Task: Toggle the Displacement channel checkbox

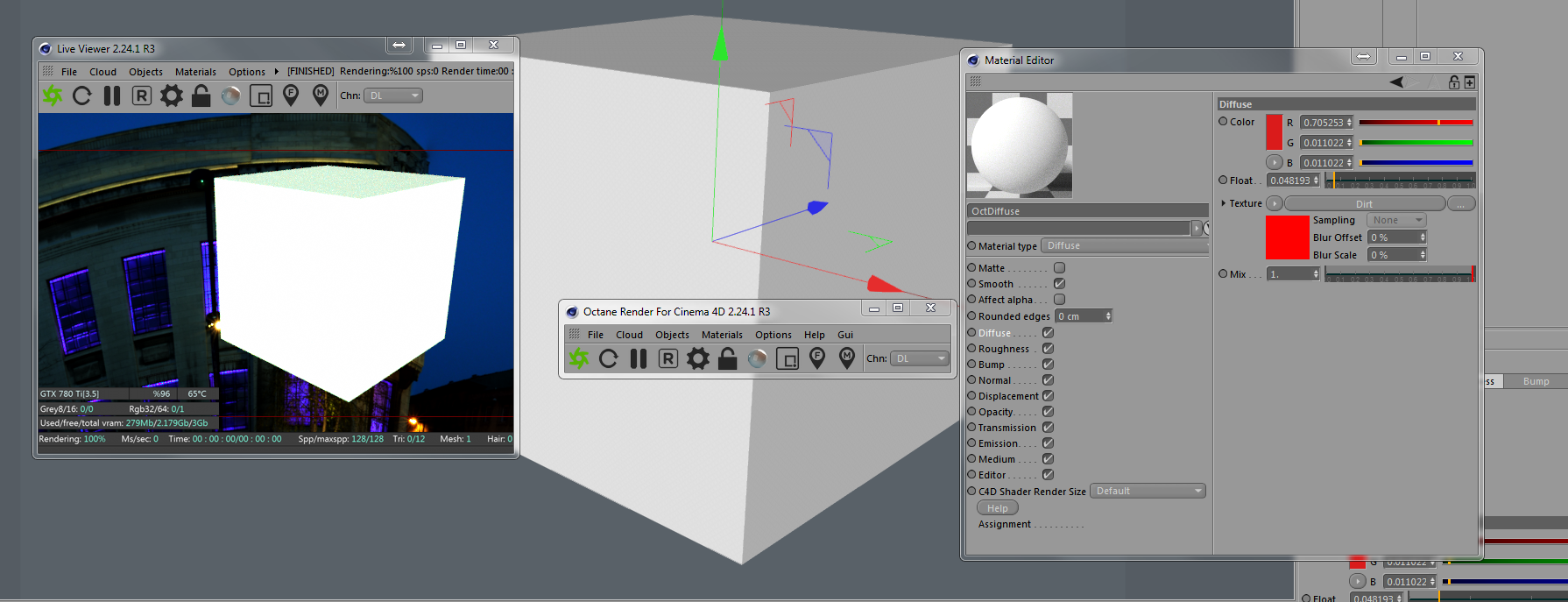Action: click(1048, 395)
